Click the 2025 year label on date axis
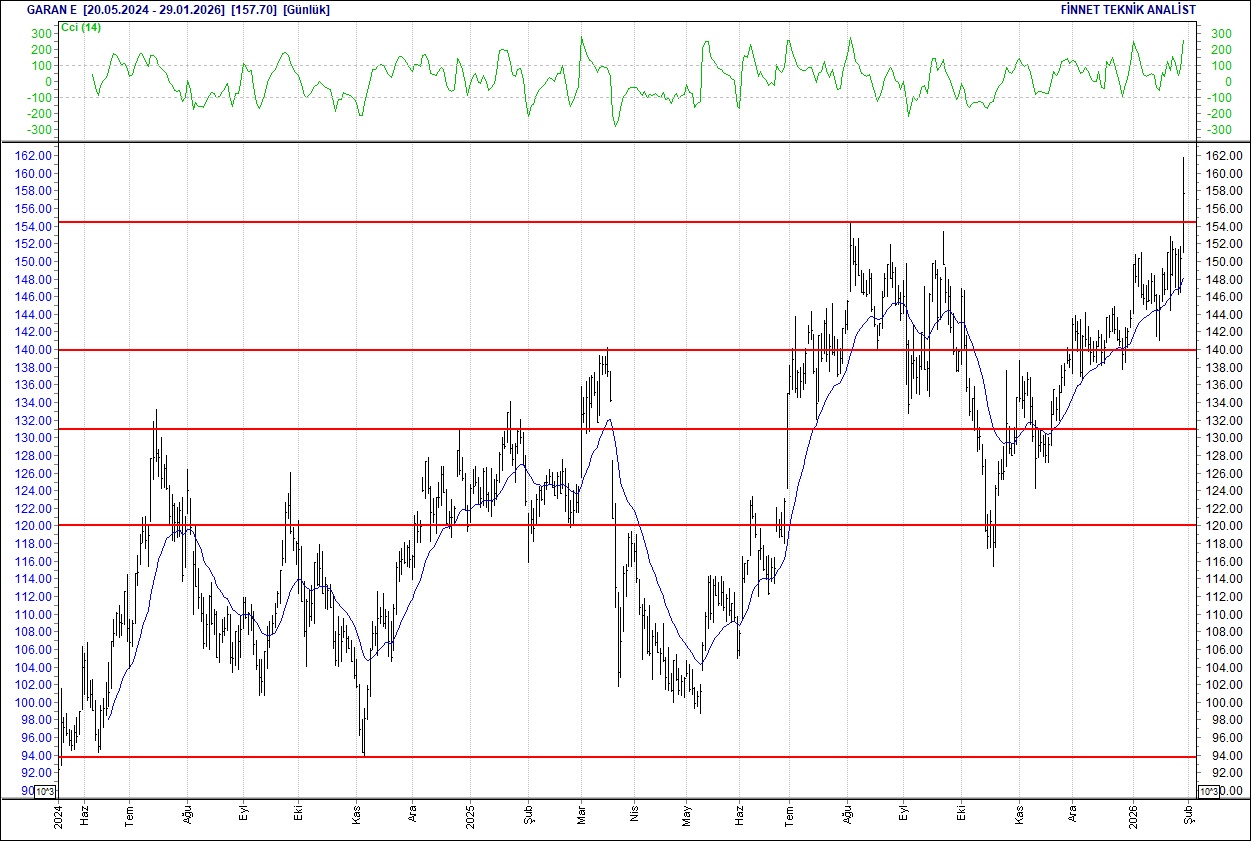Screen dimensions: 1251x841 point(470,815)
